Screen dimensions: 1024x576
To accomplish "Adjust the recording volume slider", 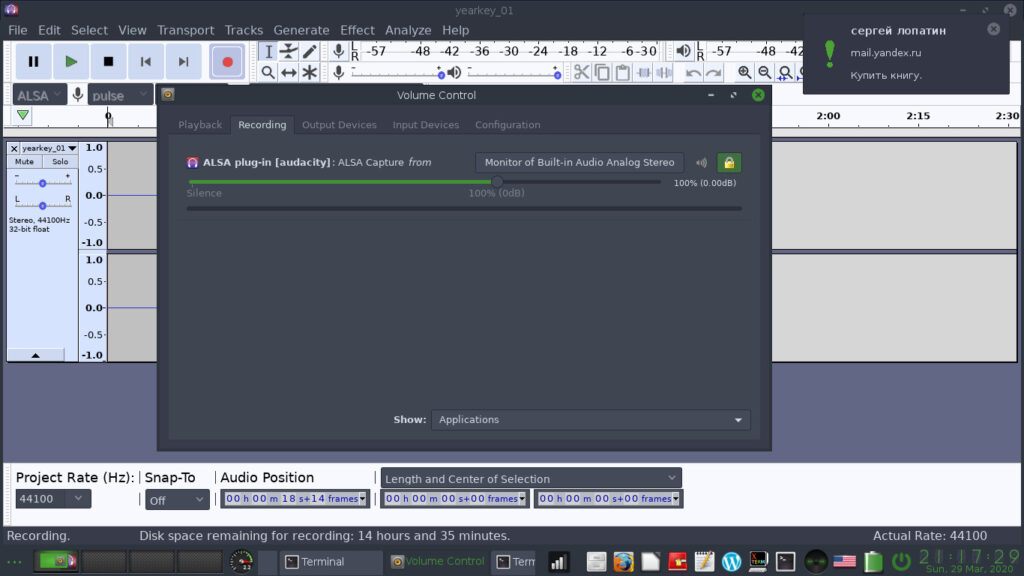I will point(398,73).
